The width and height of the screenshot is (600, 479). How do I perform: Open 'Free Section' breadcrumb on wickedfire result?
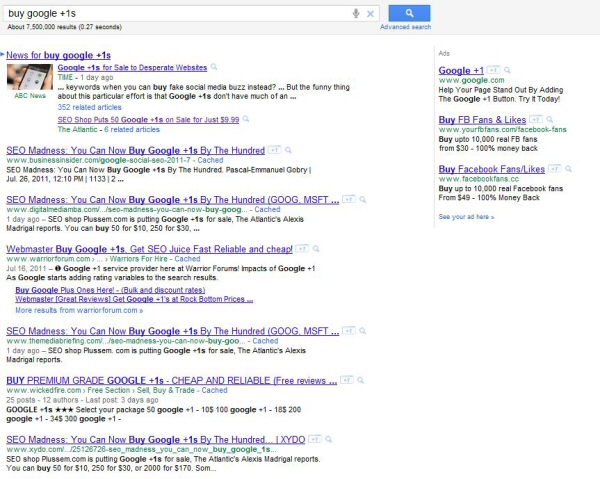(x=109, y=390)
